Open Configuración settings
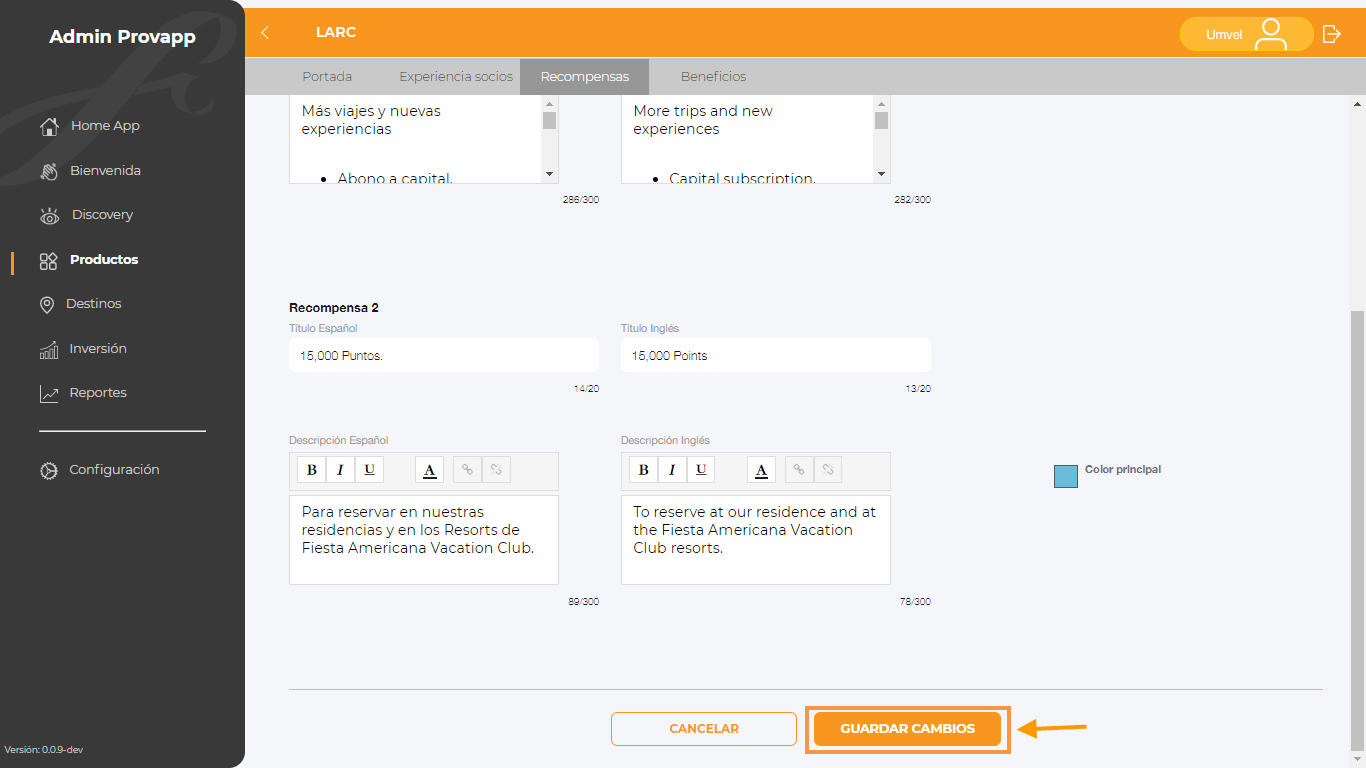 (x=99, y=470)
